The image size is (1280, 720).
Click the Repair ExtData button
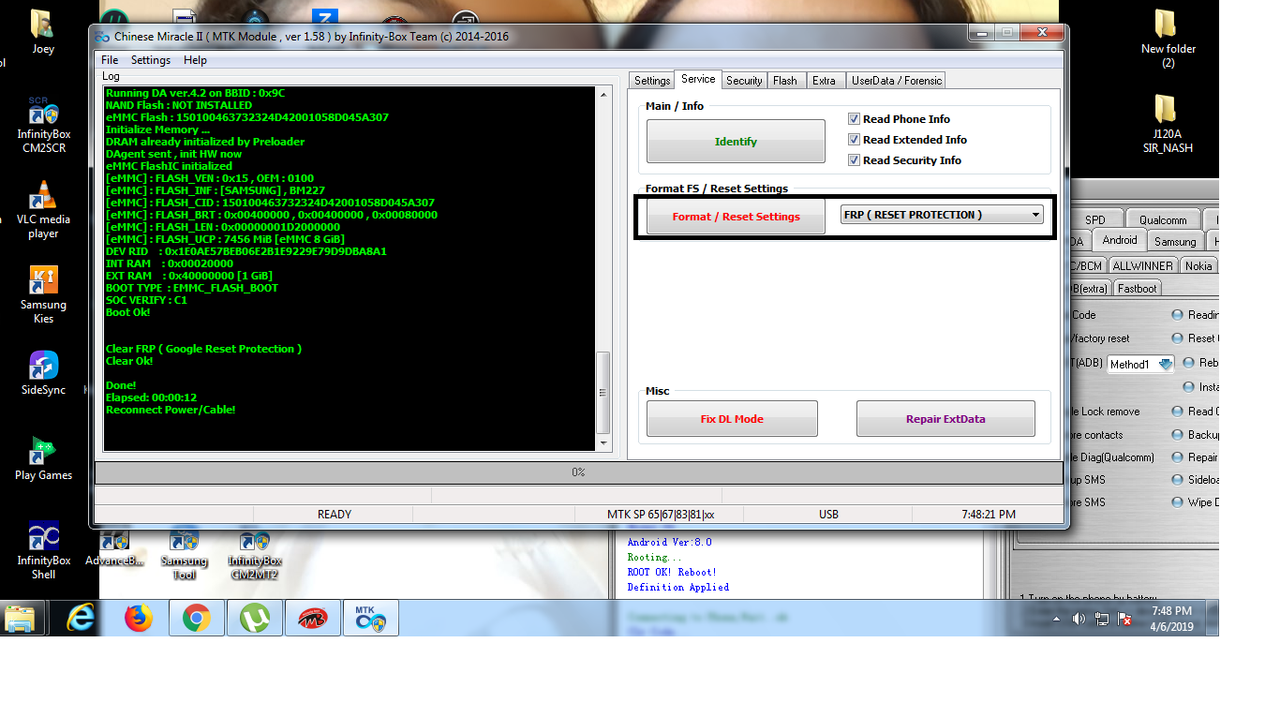946,419
